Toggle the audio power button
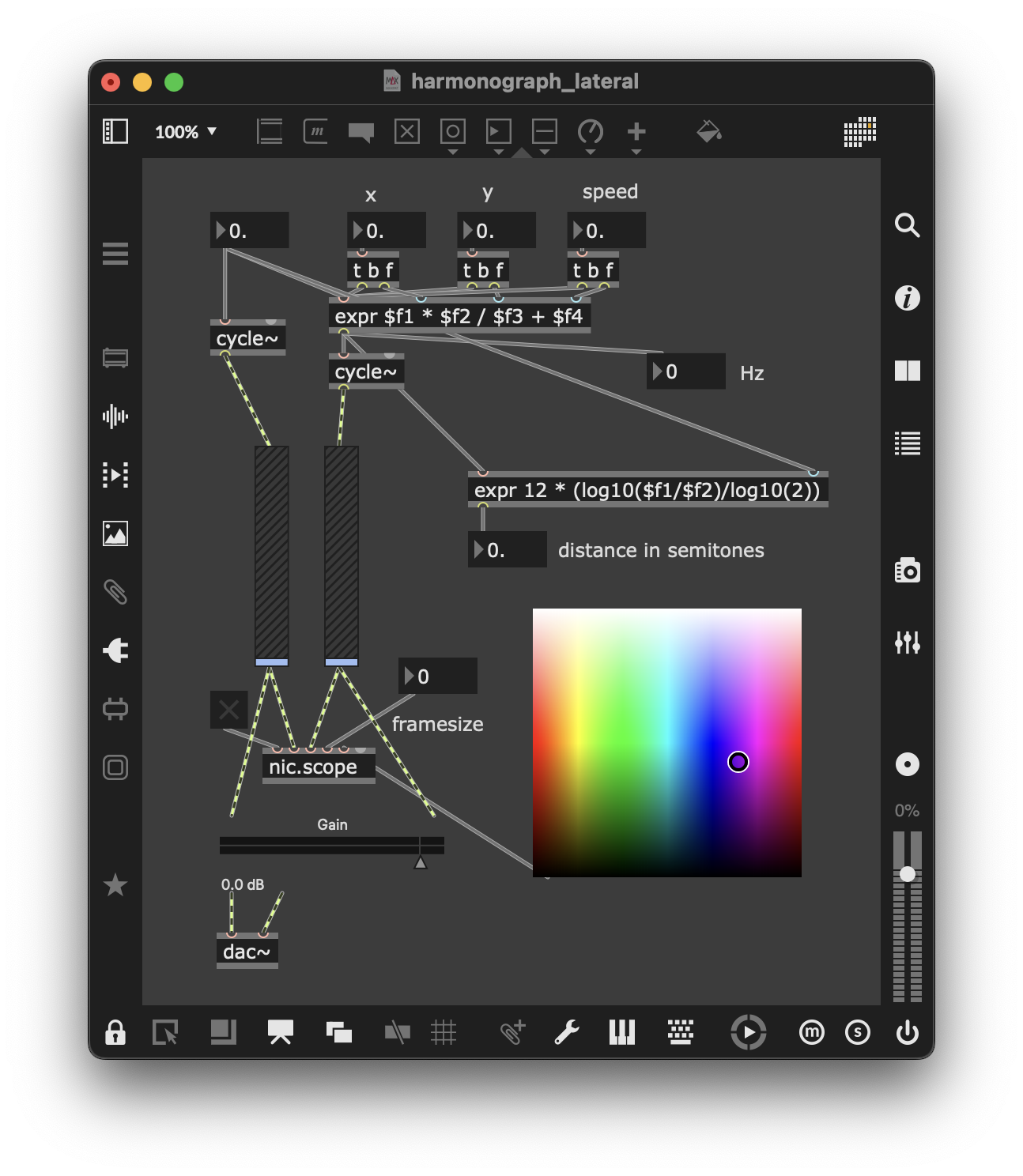The width and height of the screenshot is (1023, 1176). pyautogui.click(x=907, y=1032)
